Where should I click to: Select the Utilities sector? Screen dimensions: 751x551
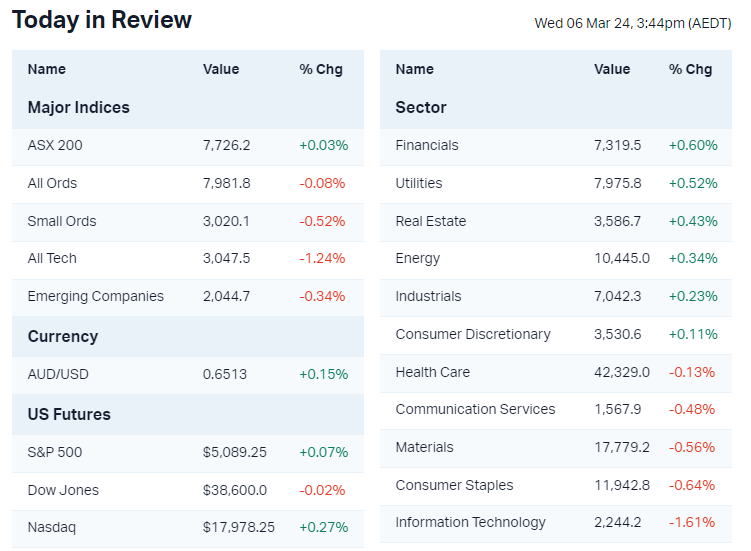click(x=418, y=183)
